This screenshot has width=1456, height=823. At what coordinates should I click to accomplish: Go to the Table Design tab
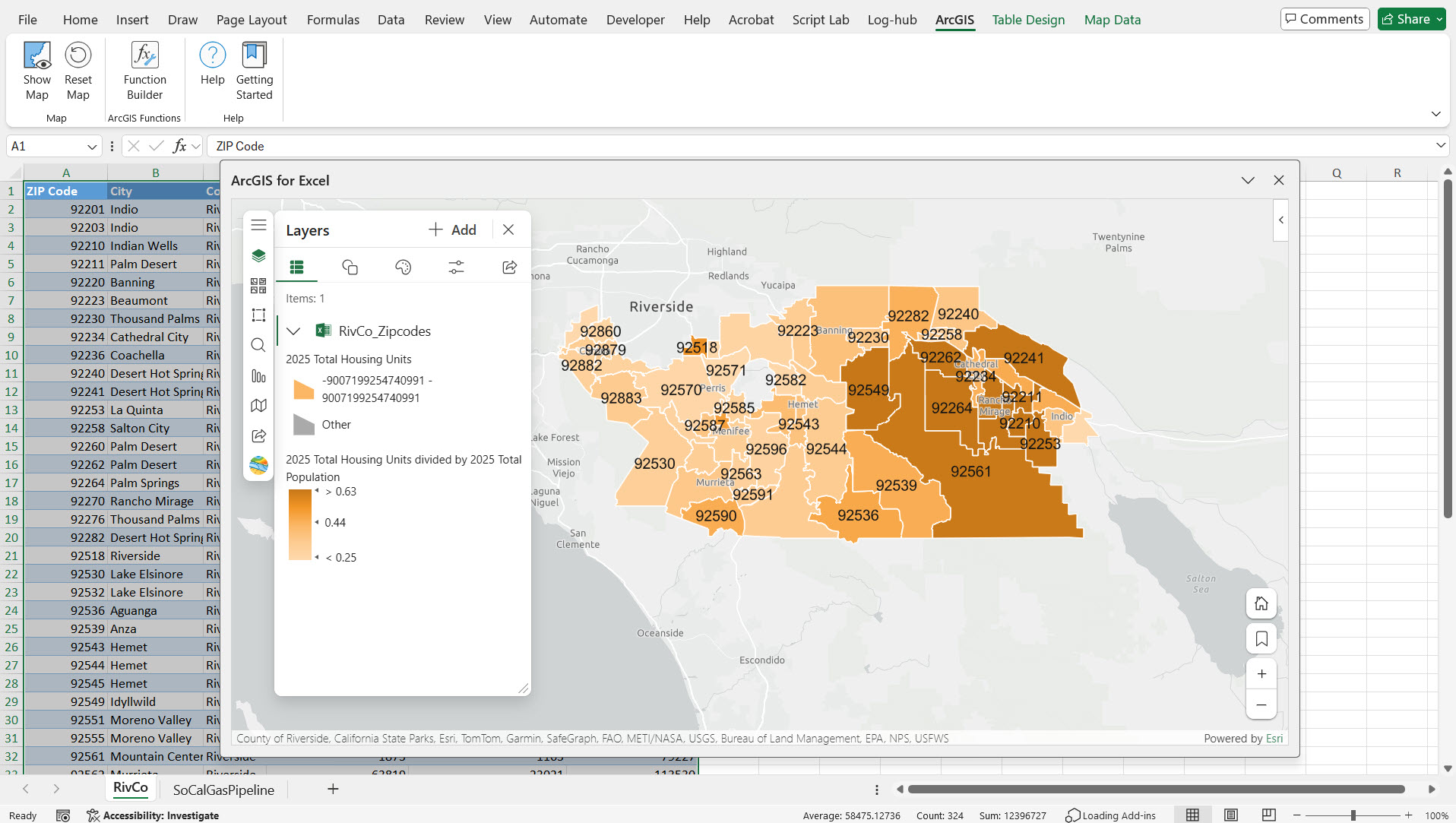(1028, 20)
